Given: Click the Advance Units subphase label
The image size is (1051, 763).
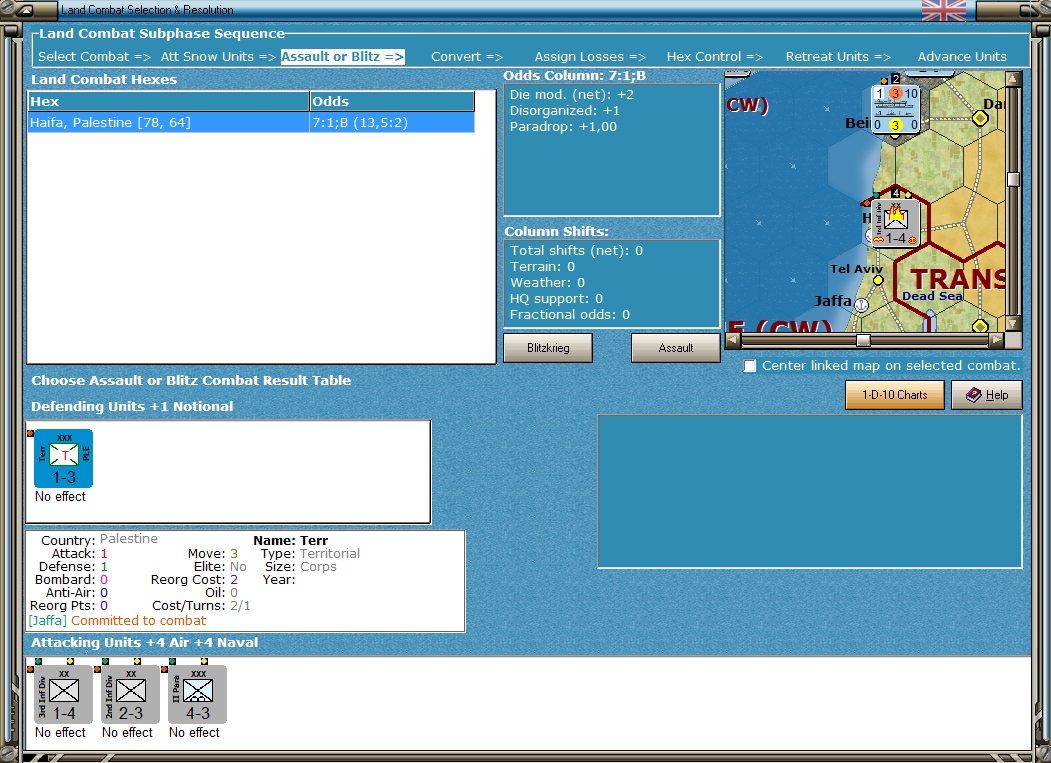Looking at the screenshot, I should pos(962,57).
